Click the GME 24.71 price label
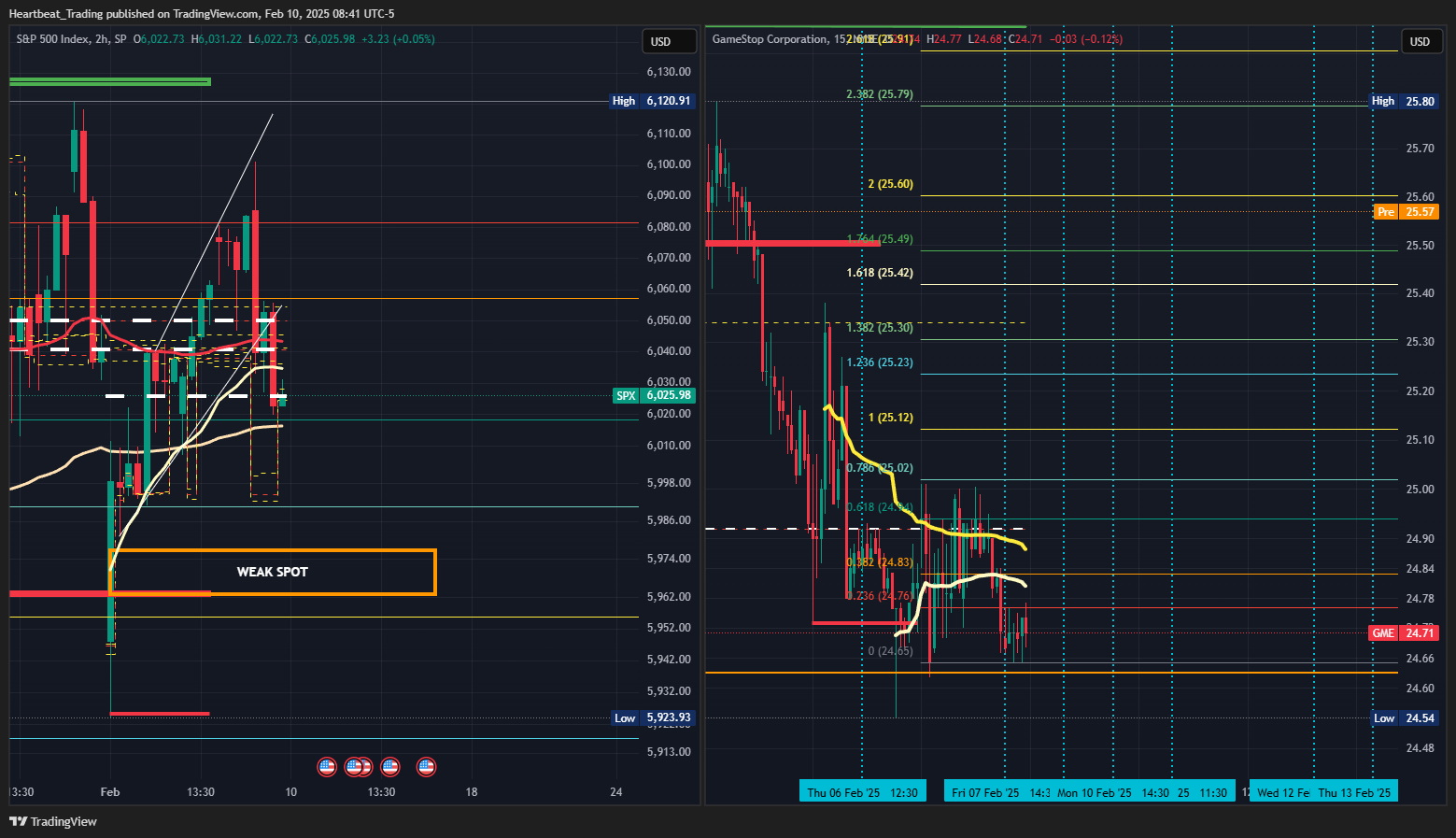The height and width of the screenshot is (838, 1456). (1404, 632)
